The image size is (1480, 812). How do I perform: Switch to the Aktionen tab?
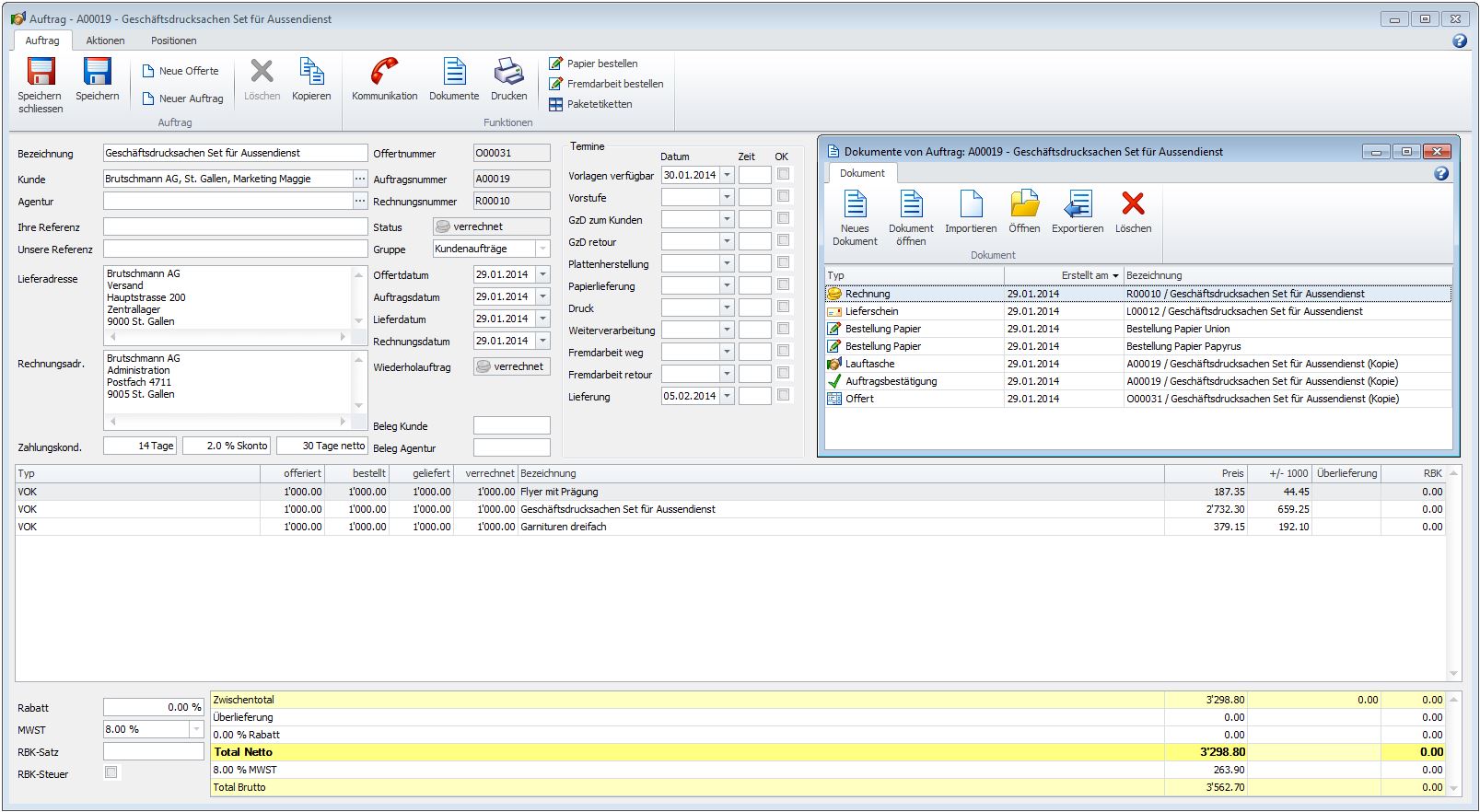pyautogui.click(x=105, y=41)
